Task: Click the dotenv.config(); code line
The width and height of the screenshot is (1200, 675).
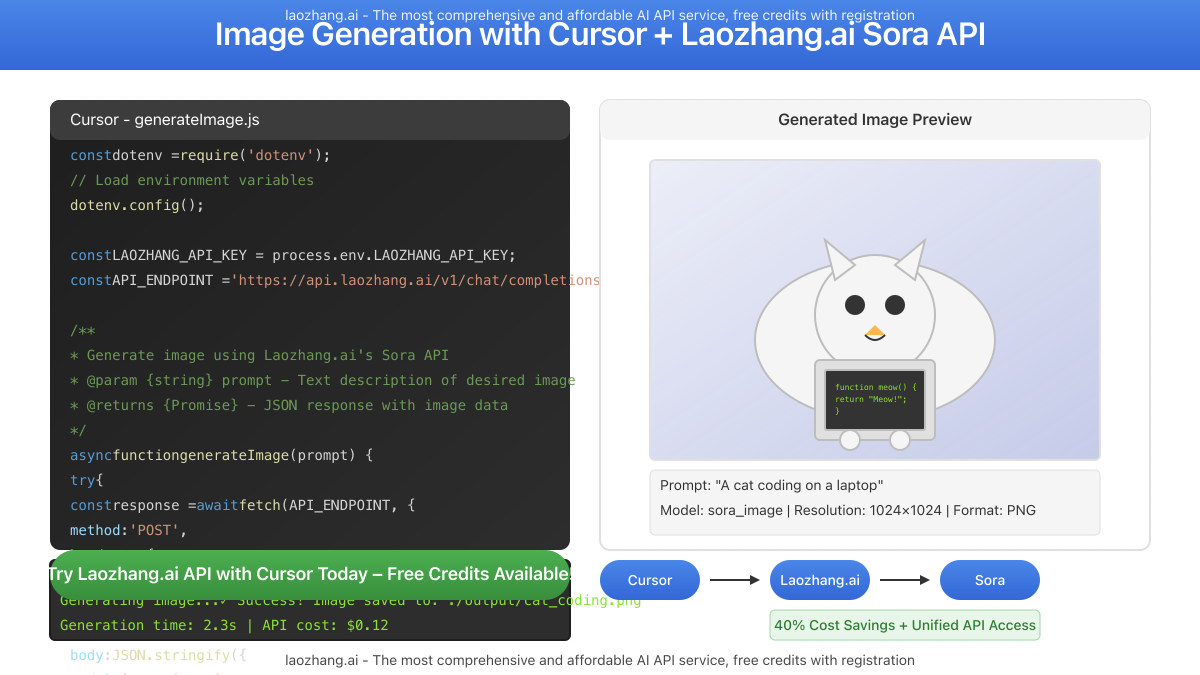Action: click(137, 205)
